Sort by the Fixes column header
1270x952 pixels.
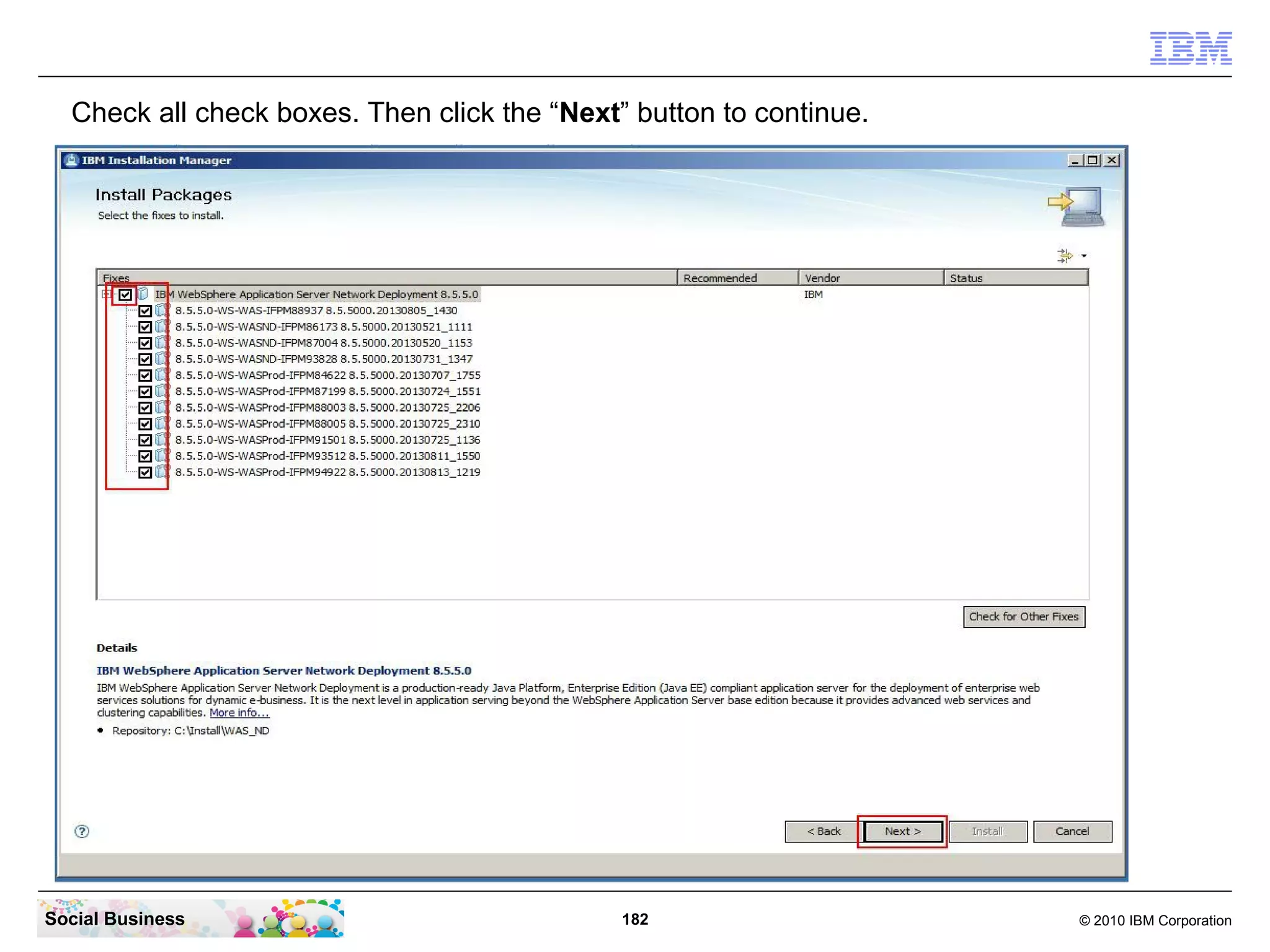387,278
